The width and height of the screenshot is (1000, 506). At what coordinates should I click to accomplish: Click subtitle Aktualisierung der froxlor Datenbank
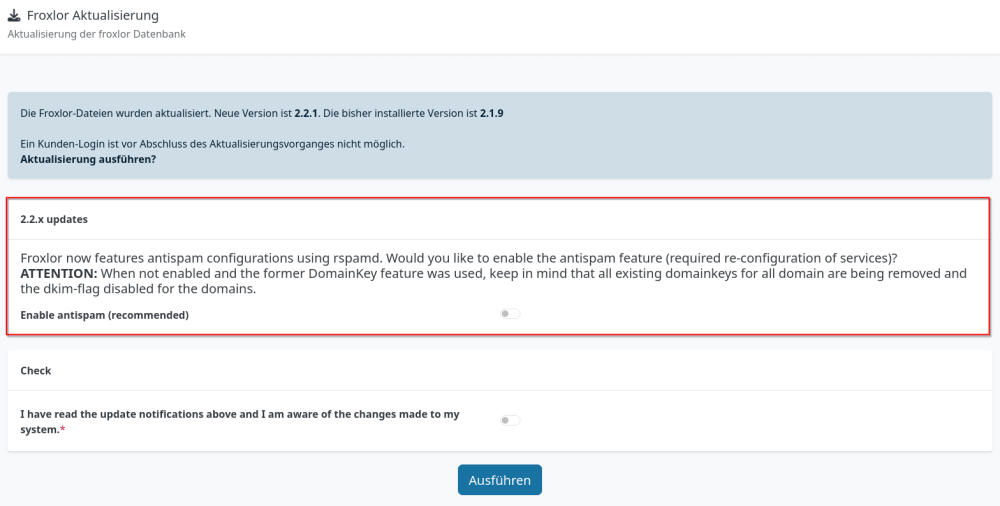(x=97, y=34)
